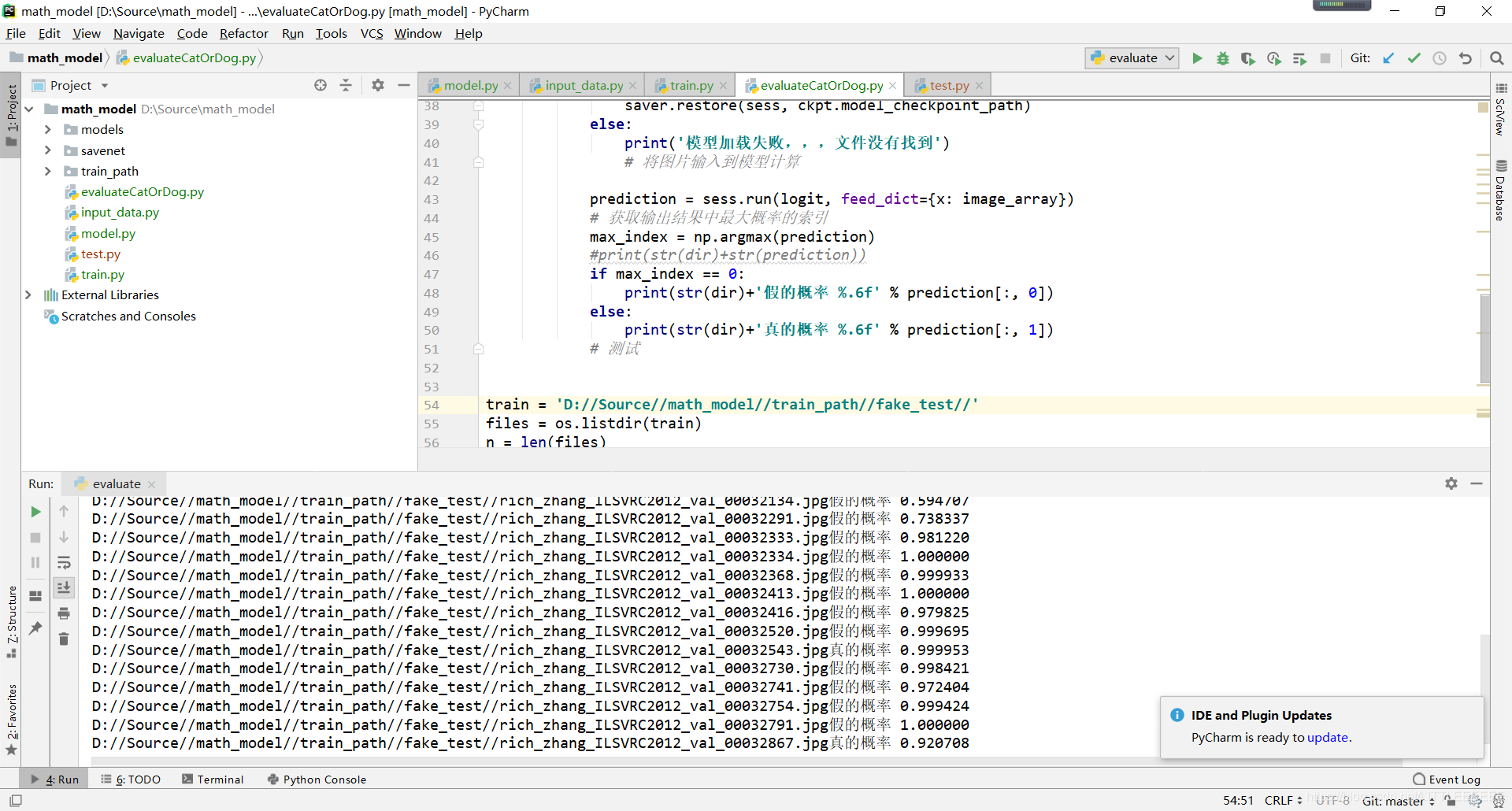Switch to the input_data.py editor tab
The image size is (1512, 811).
(583, 85)
